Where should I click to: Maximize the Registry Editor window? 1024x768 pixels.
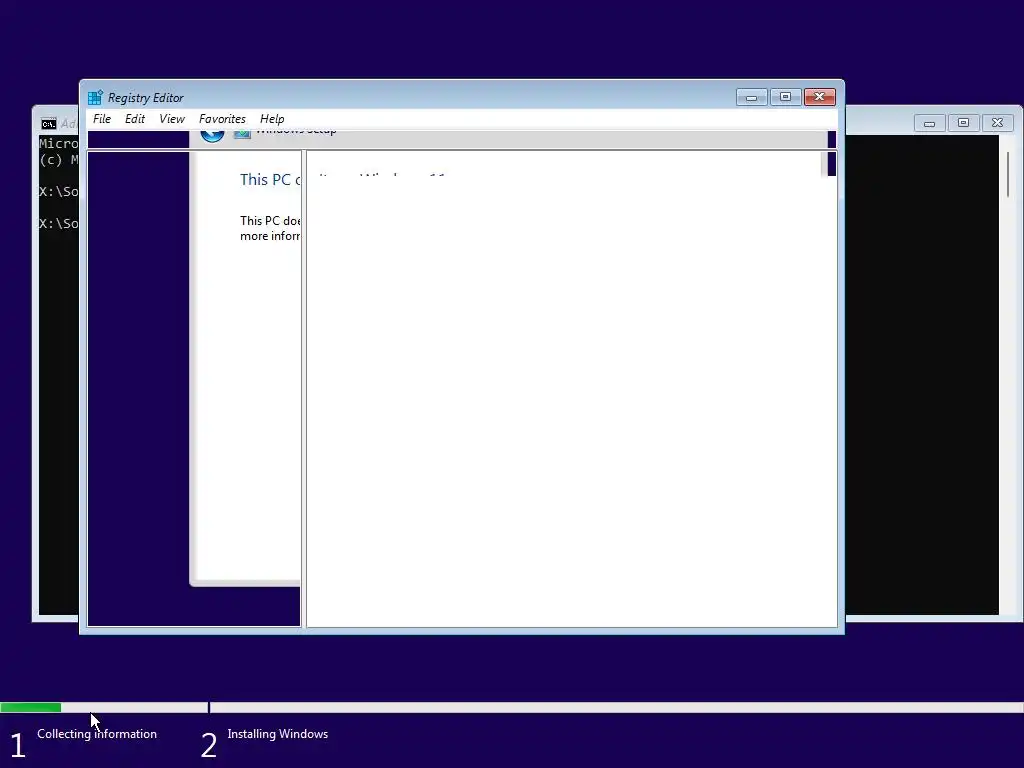(x=785, y=97)
